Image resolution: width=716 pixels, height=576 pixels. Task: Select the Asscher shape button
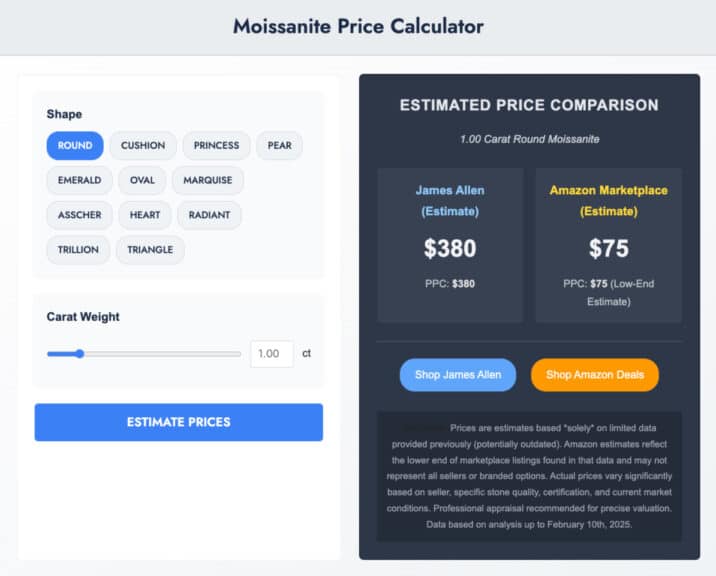click(x=79, y=215)
